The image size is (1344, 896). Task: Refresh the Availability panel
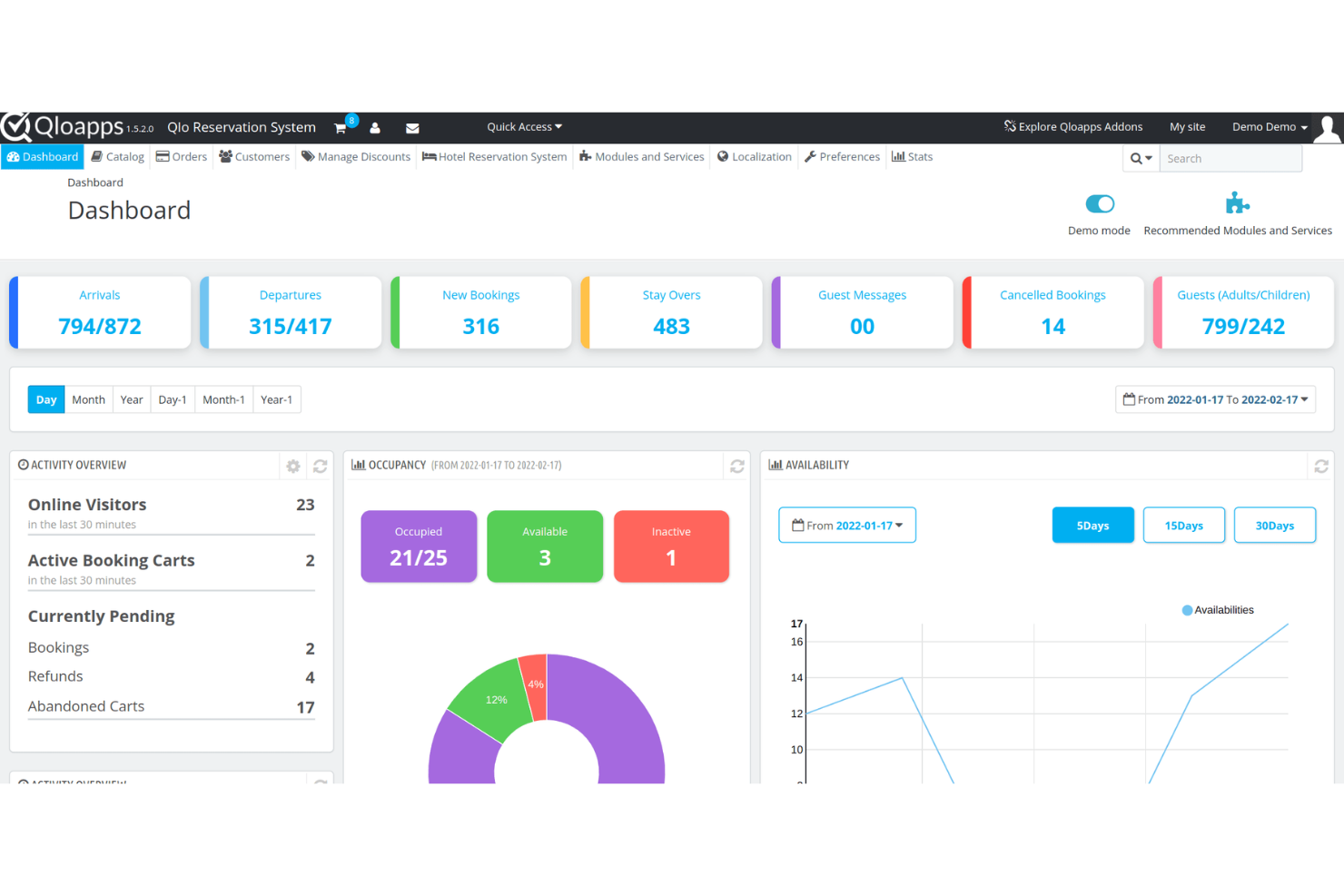tap(1321, 466)
